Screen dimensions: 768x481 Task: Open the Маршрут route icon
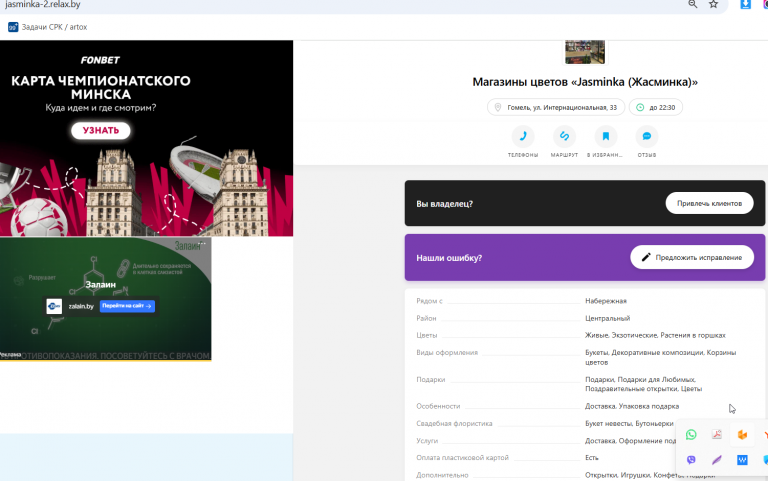click(564, 137)
